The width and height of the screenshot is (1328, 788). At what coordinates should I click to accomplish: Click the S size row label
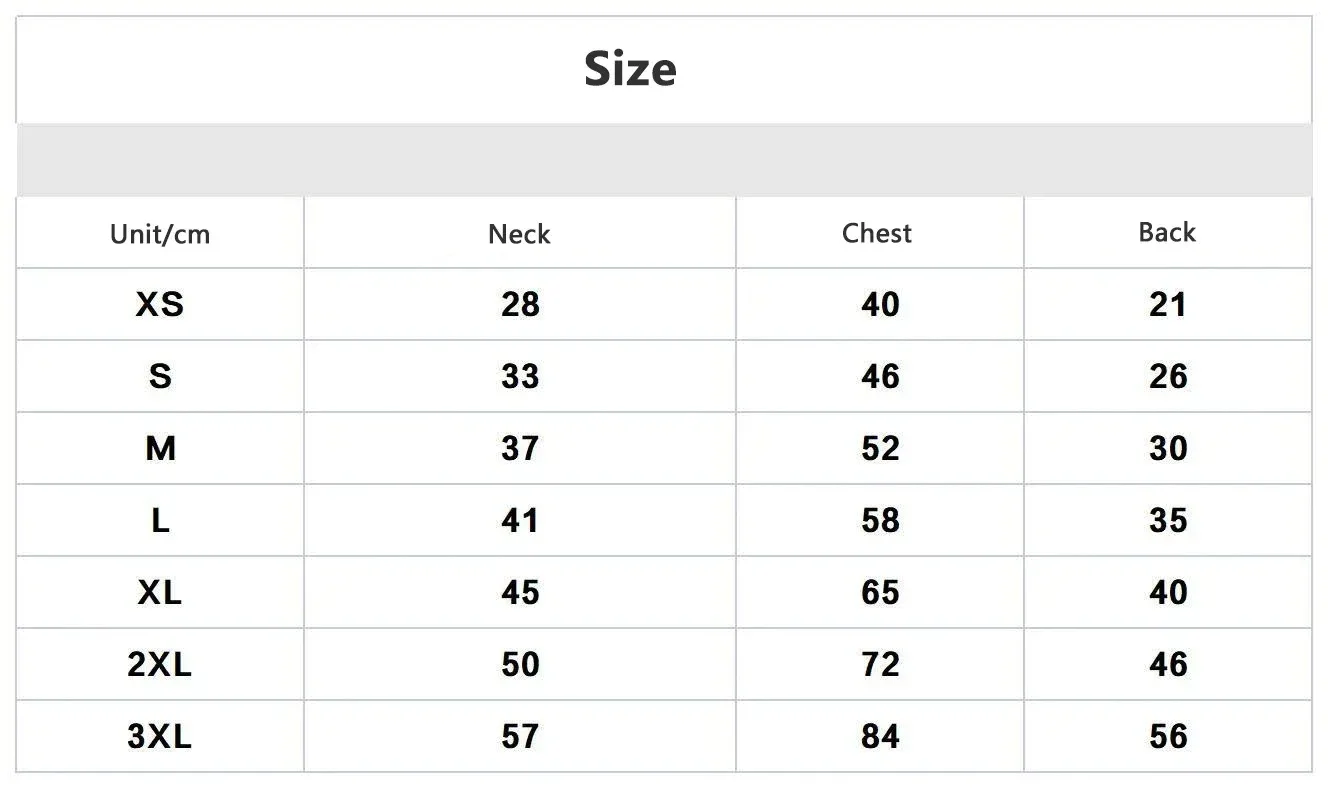(160, 376)
